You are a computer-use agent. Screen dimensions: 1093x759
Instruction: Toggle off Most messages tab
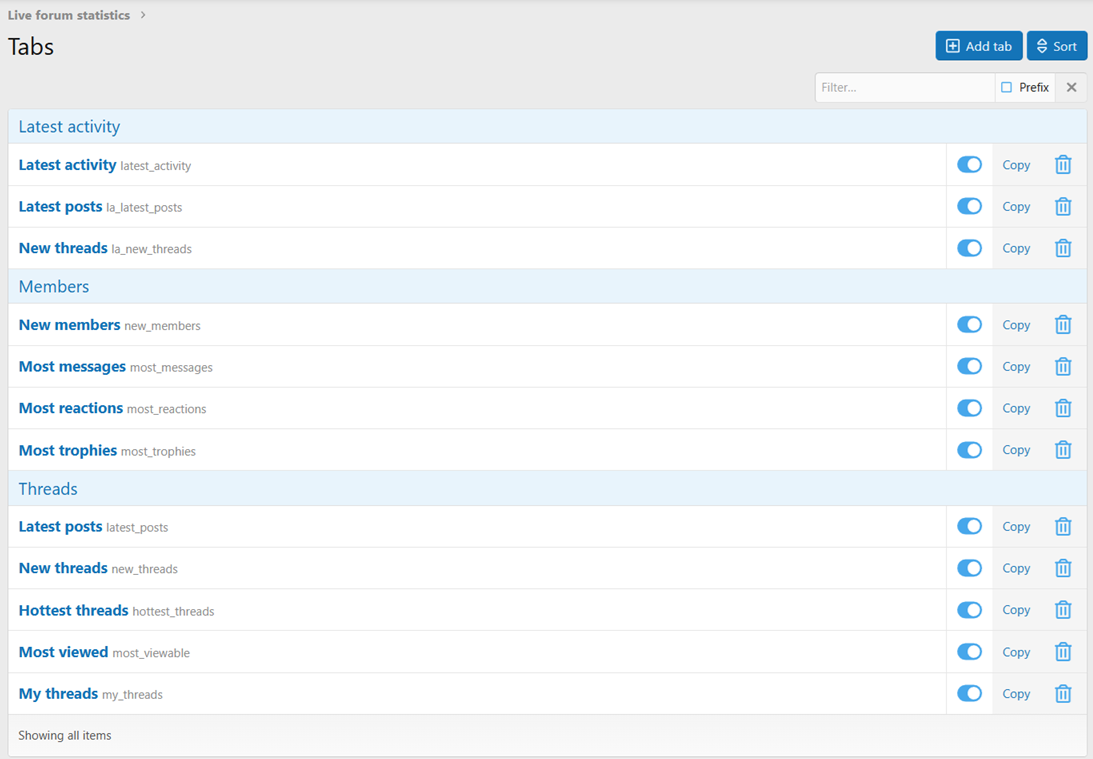pyautogui.click(x=969, y=367)
